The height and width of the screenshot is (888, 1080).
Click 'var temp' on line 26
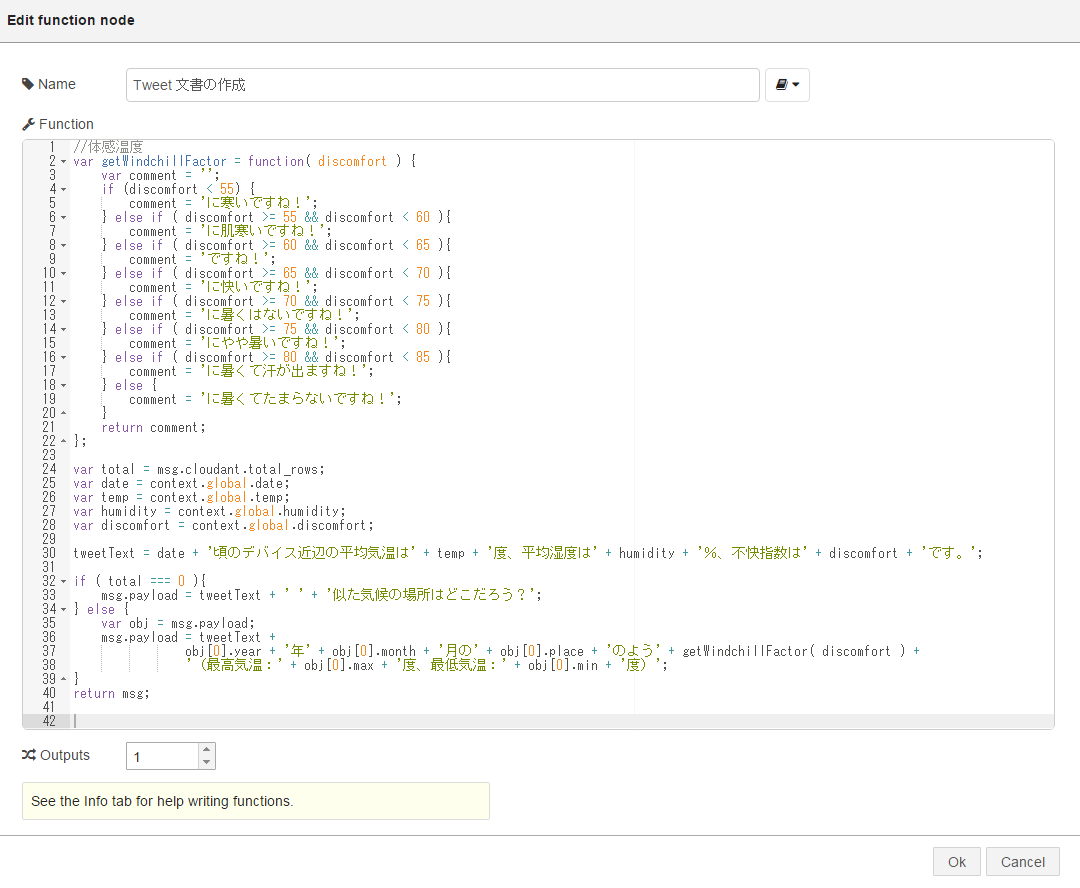[x=101, y=497]
